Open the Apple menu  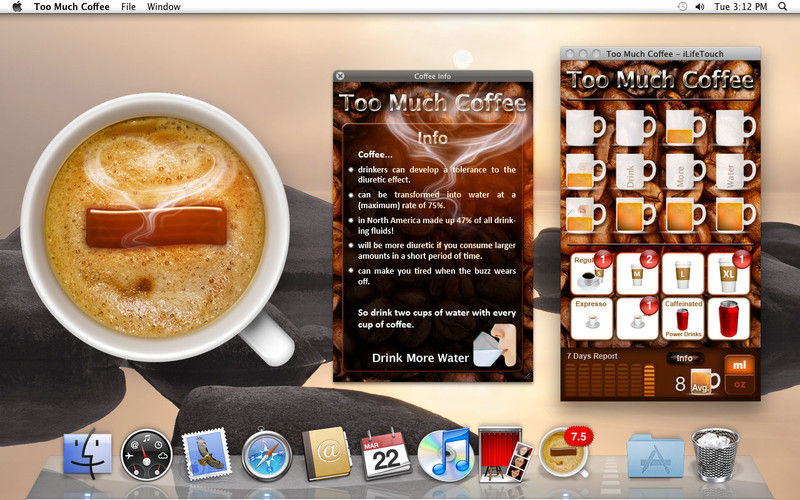17,7
